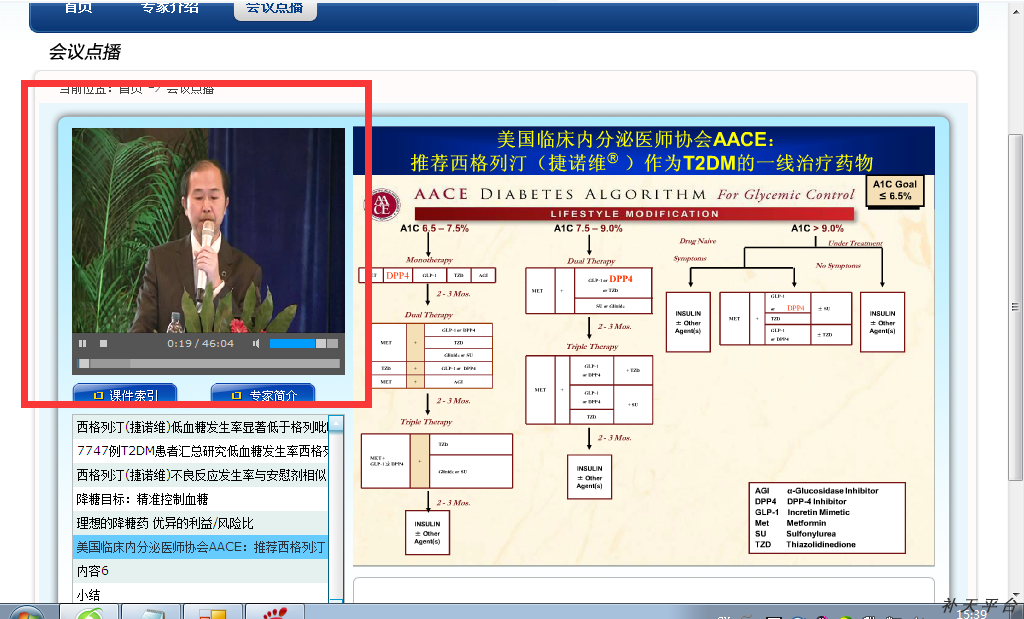Go to the 首页 navigation tab
This screenshot has width=1024, height=619.
point(78,8)
